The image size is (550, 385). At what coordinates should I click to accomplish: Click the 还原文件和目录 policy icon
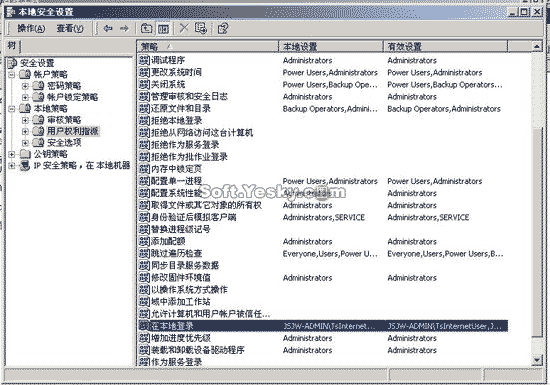145,108
